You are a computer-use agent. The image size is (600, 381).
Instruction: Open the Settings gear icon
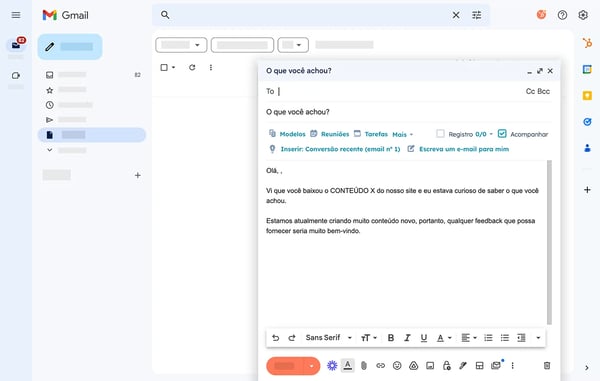583,15
